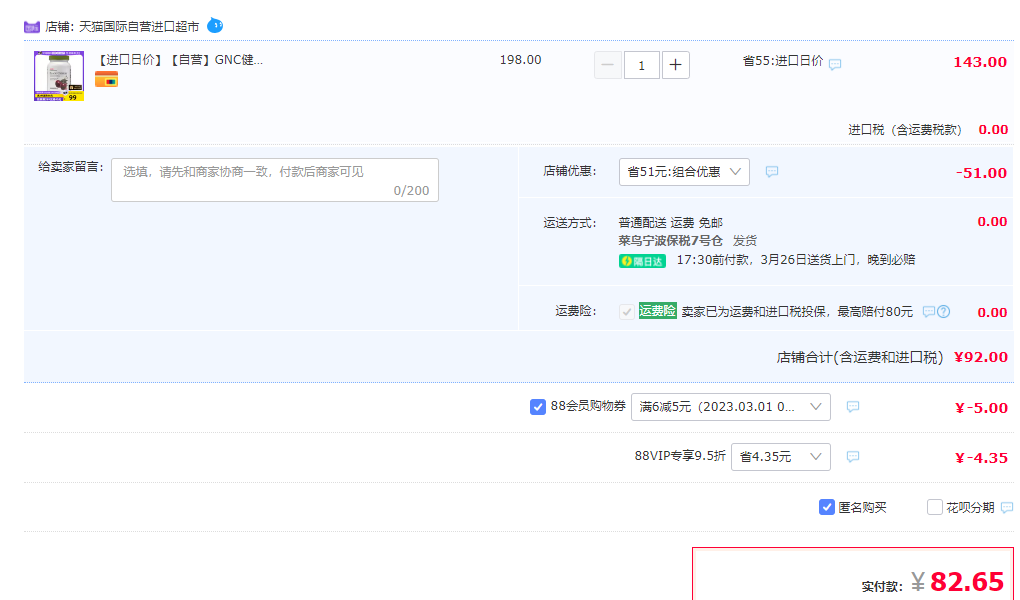Screen dimensions: 1020x600
Task: Click the 88VIP专享9.5折 label
Action: click(x=680, y=456)
